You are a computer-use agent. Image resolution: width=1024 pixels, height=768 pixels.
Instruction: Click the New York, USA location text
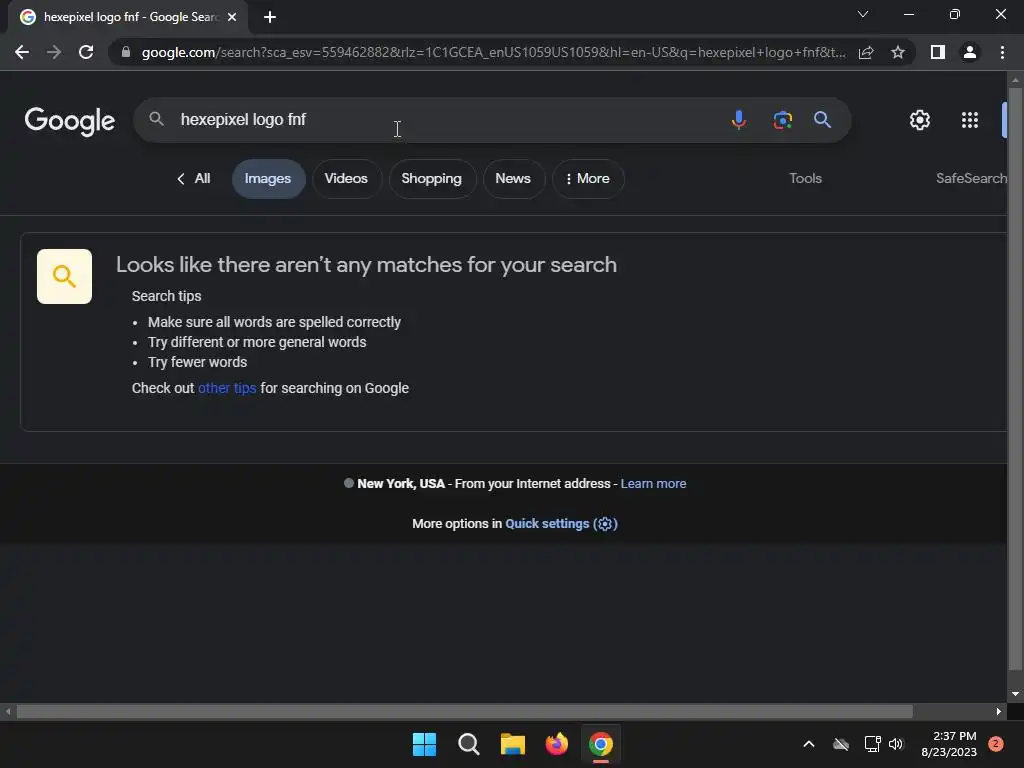click(x=400, y=484)
